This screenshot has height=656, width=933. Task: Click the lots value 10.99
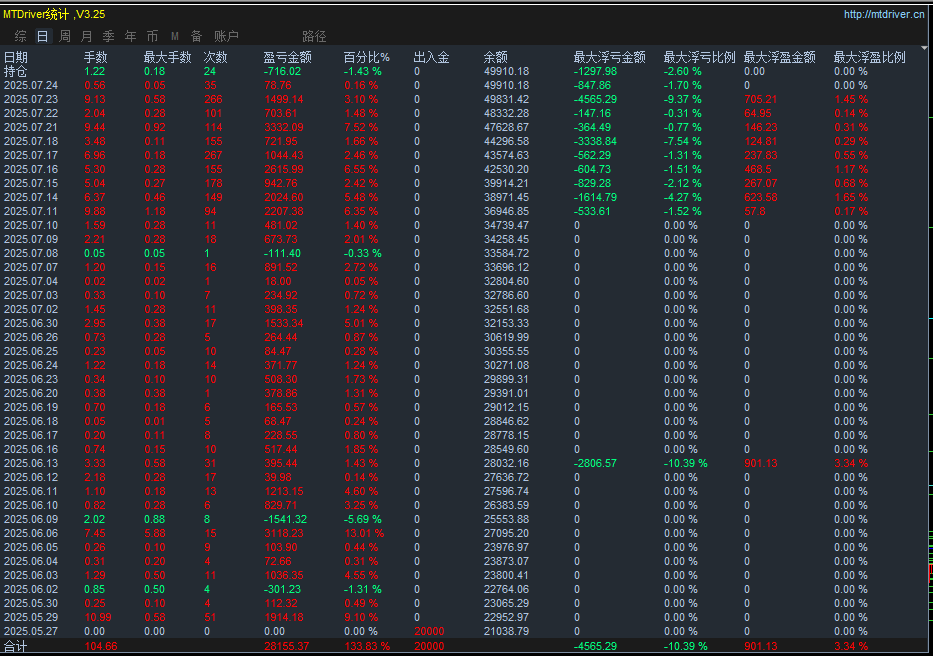[x=98, y=617]
